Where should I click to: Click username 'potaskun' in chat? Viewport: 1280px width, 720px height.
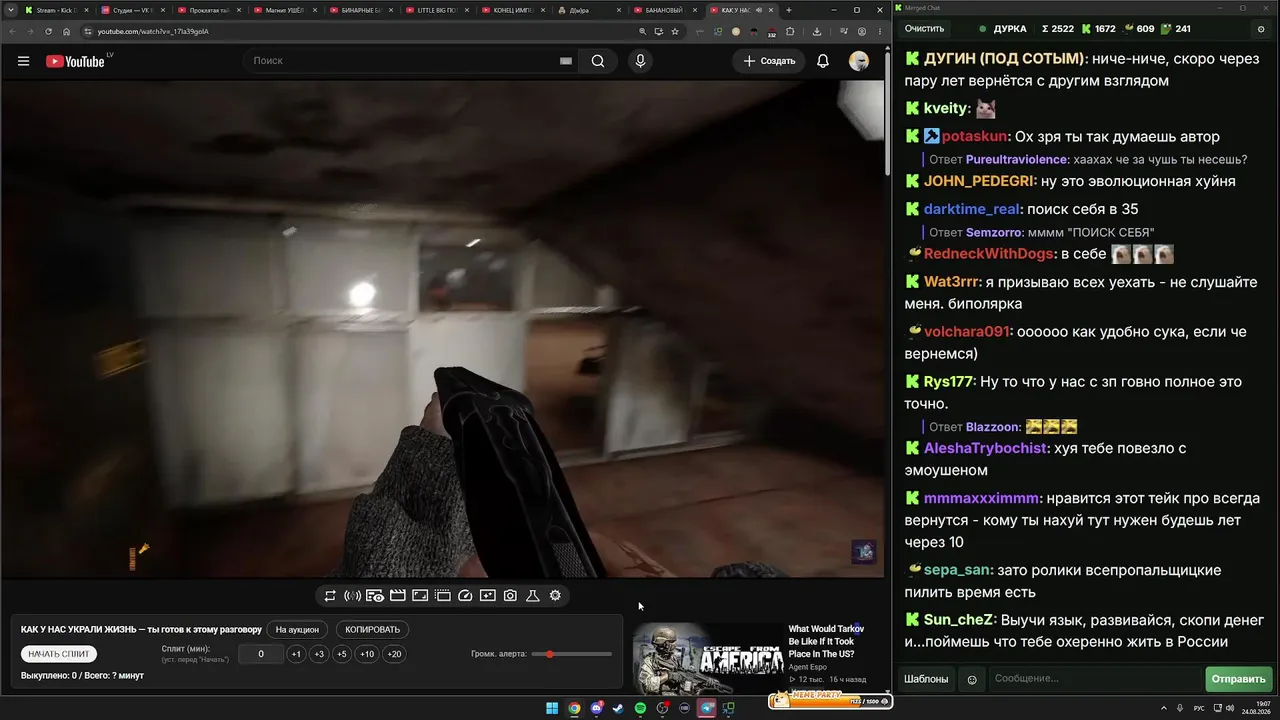[975, 137]
